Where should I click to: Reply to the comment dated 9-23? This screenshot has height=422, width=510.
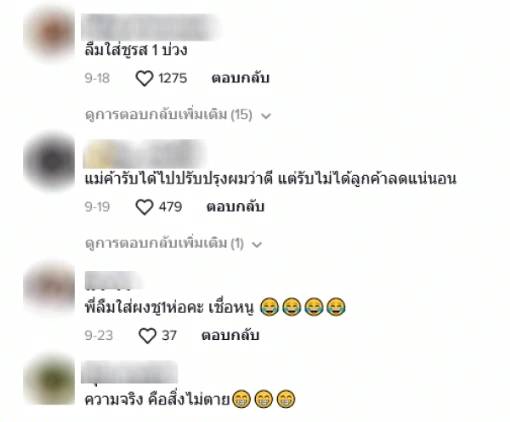pos(230,335)
